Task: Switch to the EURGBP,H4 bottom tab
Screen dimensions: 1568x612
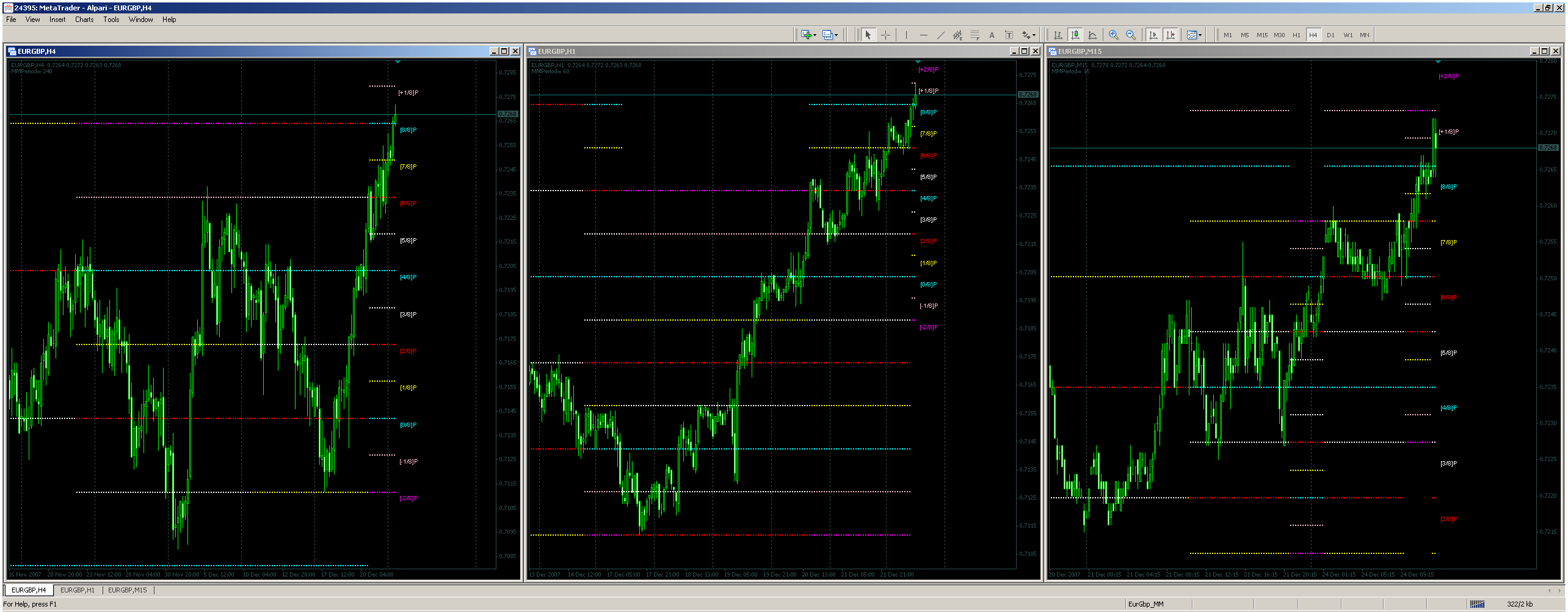Action: click(x=29, y=590)
